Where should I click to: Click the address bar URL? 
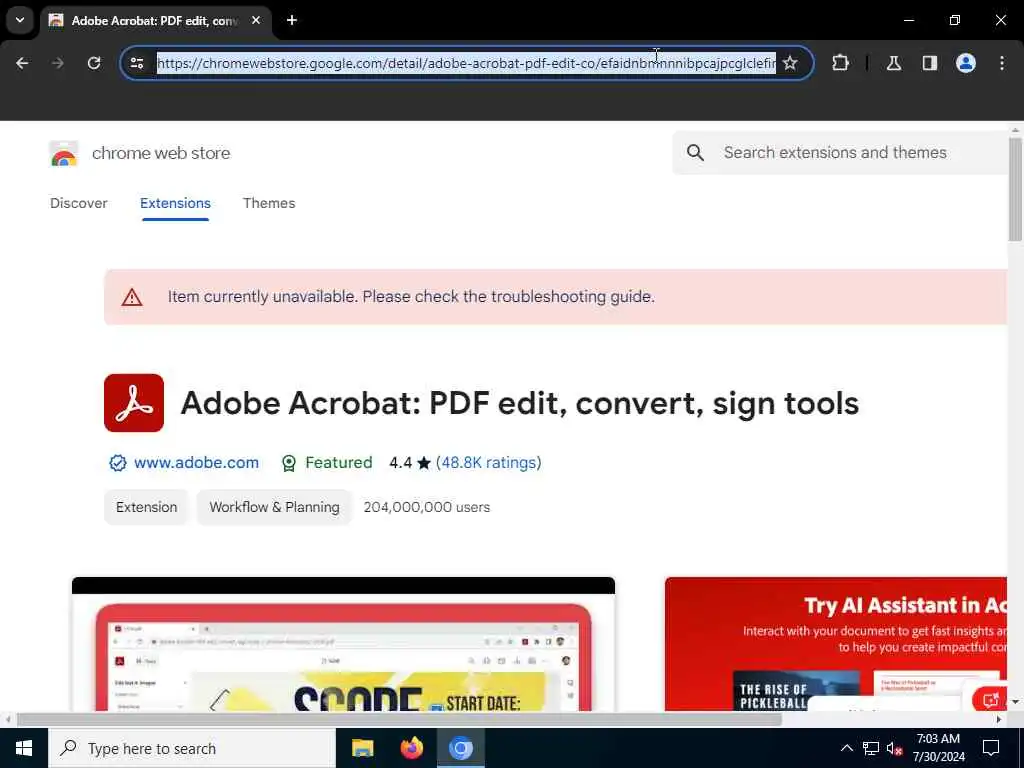466,63
